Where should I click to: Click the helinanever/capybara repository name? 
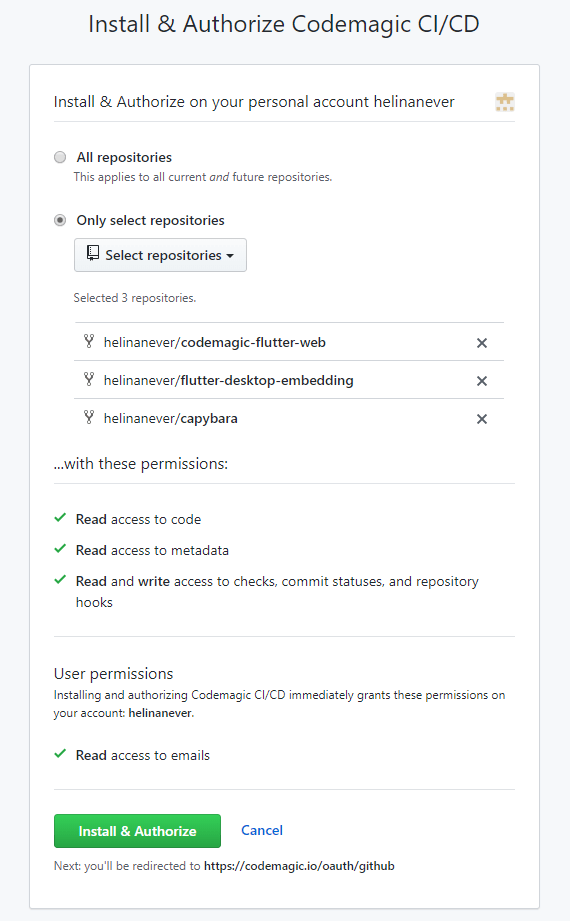[170, 419]
